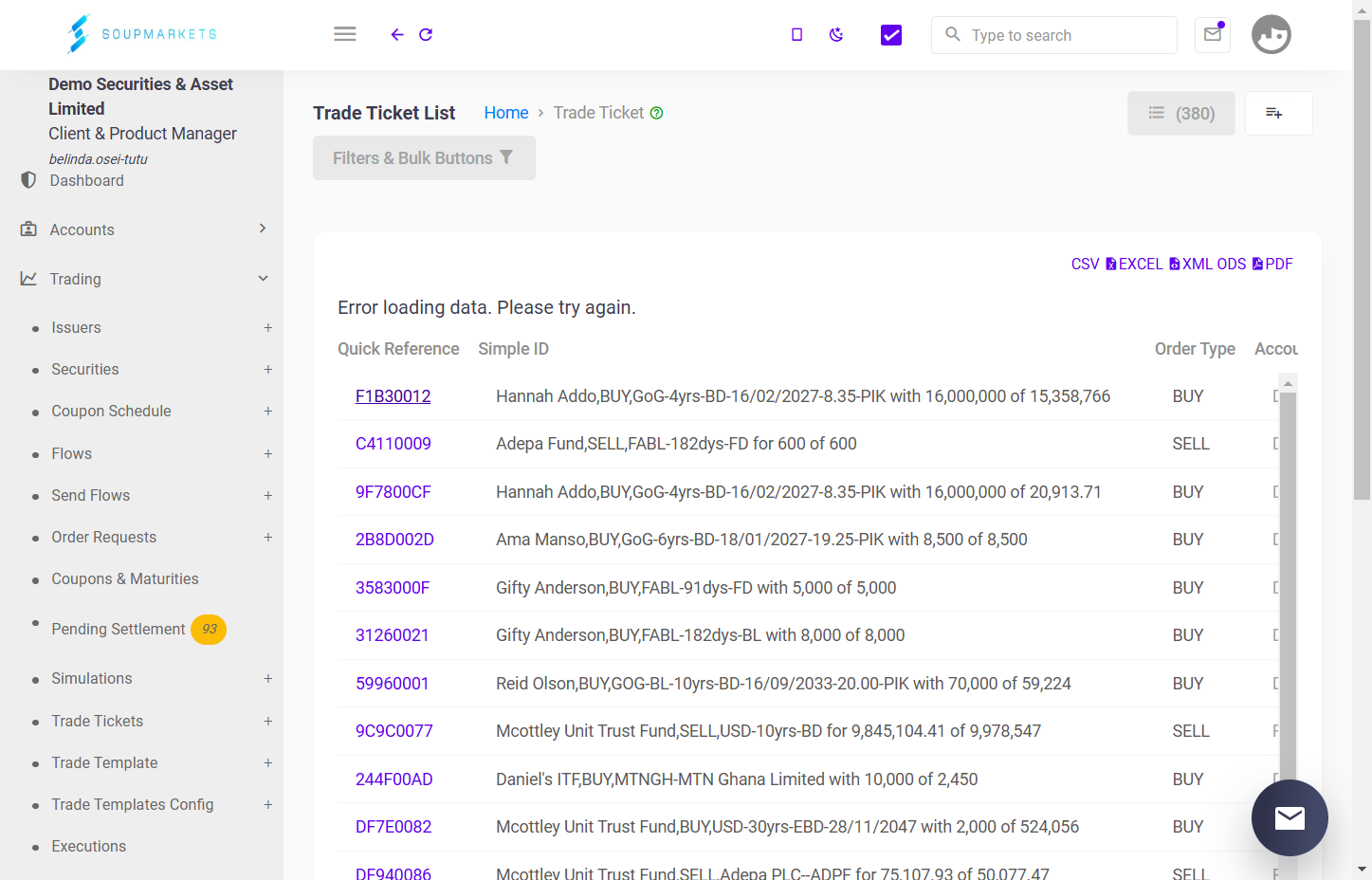Expand the Issuers plus icon
This screenshot has height=880, width=1372.
[268, 327]
